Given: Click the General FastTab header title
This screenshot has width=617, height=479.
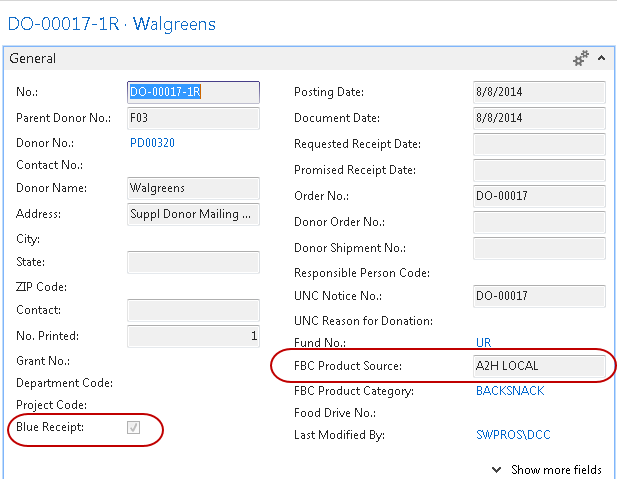Looking at the screenshot, I should point(33,59).
